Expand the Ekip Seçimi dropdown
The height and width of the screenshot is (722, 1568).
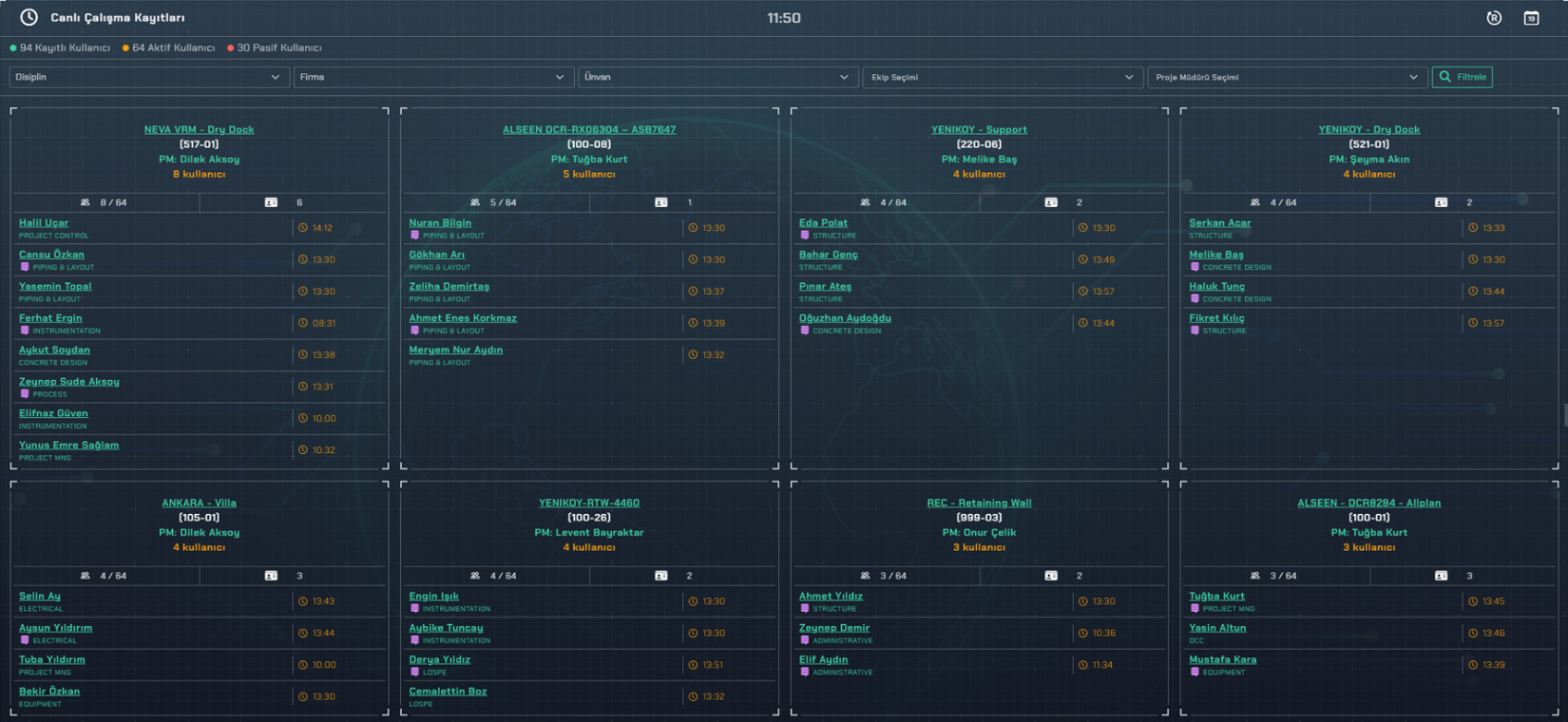tap(1001, 77)
